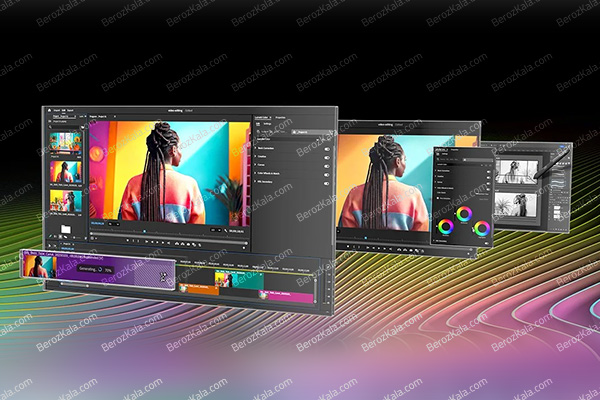Click the left Shadows color wheel
Image resolution: width=600 pixels, height=400 pixels.
(446, 227)
